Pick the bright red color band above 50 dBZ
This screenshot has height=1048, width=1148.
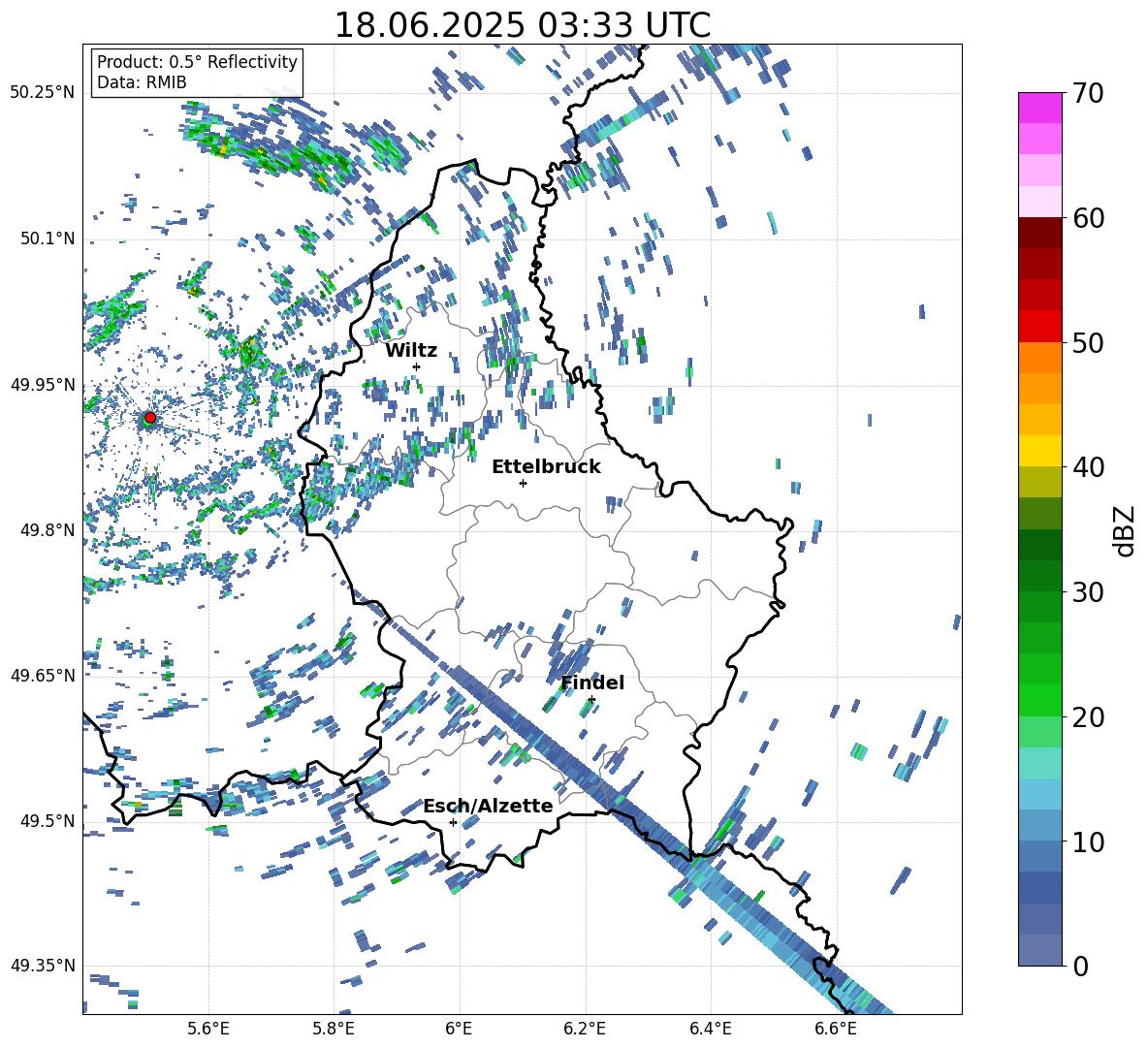pyautogui.click(x=1039, y=327)
